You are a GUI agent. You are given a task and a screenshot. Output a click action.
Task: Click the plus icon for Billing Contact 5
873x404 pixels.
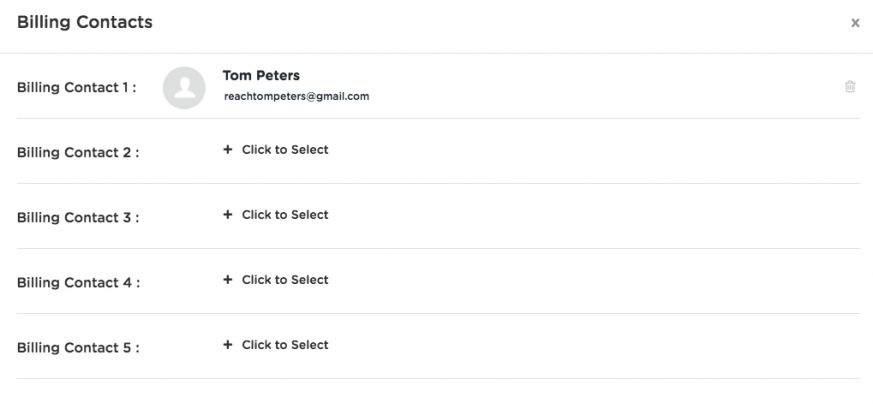pos(227,344)
